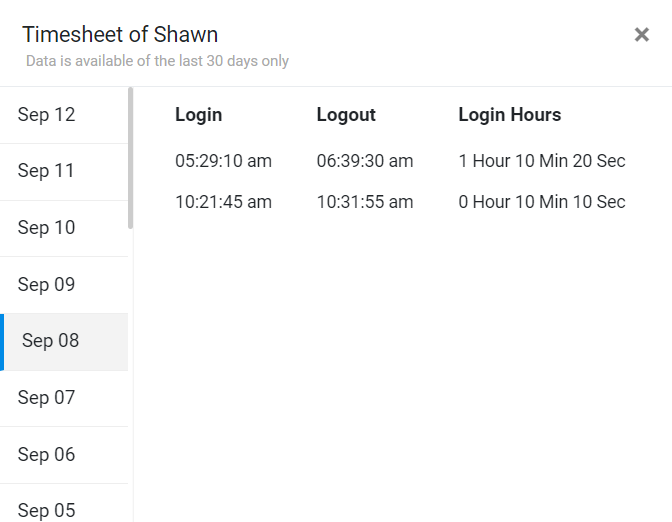
Task: Select the highlighted Sep 08 entry
Action: coord(51,341)
